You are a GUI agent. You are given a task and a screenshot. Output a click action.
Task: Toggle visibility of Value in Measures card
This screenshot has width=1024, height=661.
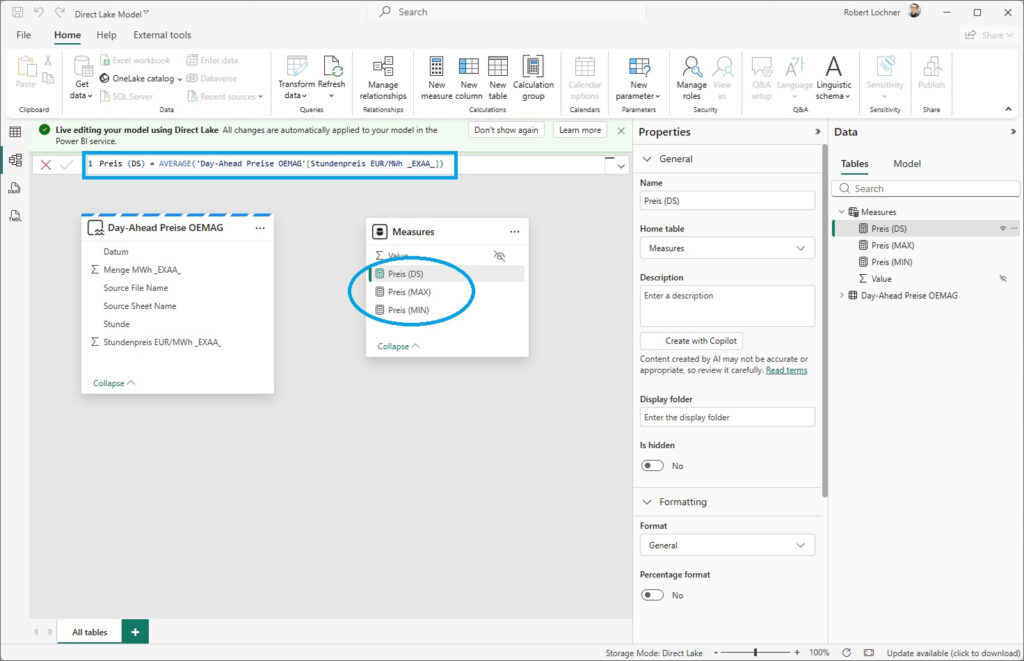pos(500,256)
